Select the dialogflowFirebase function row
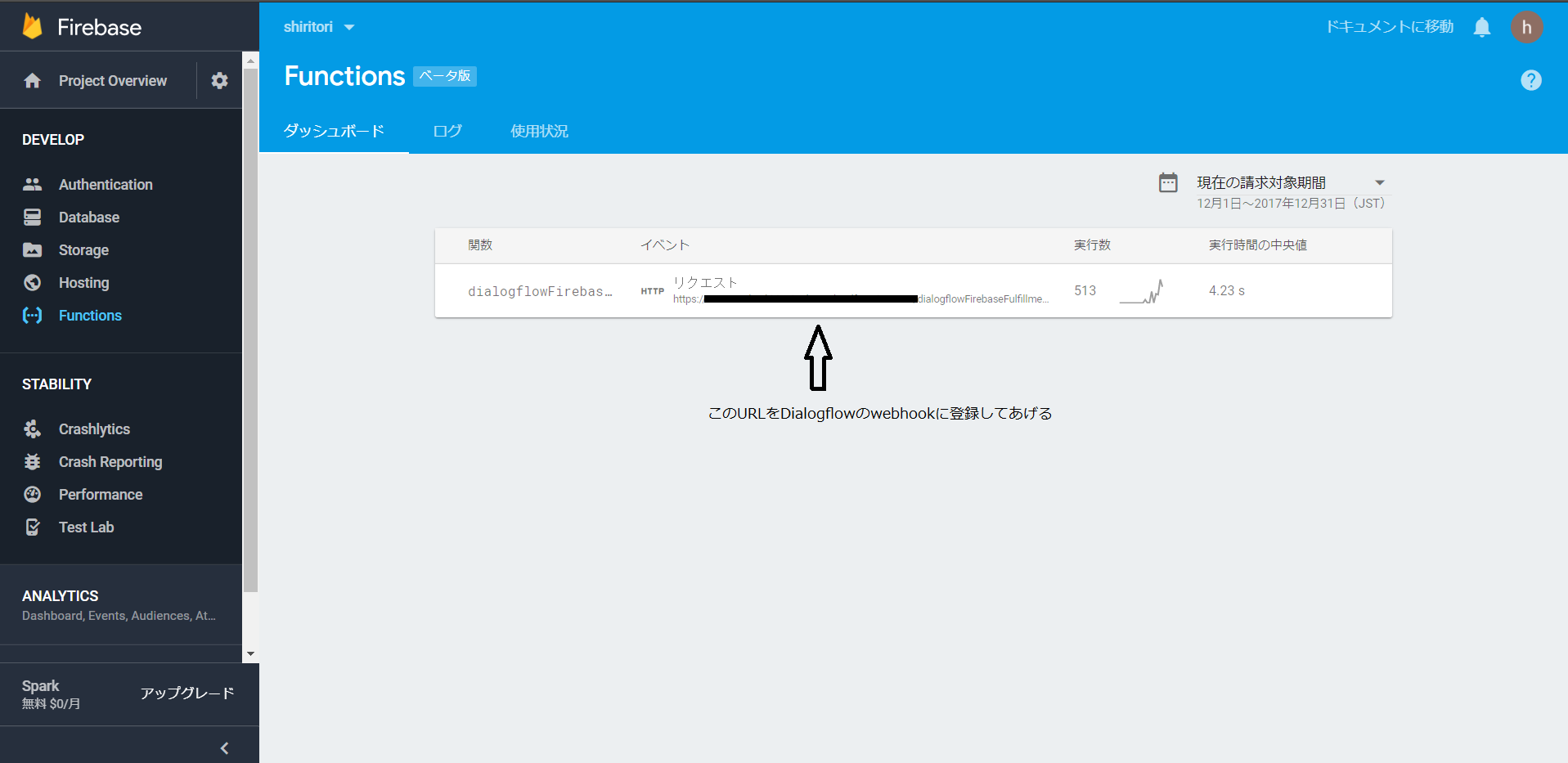The height and width of the screenshot is (763, 1568). (x=540, y=291)
